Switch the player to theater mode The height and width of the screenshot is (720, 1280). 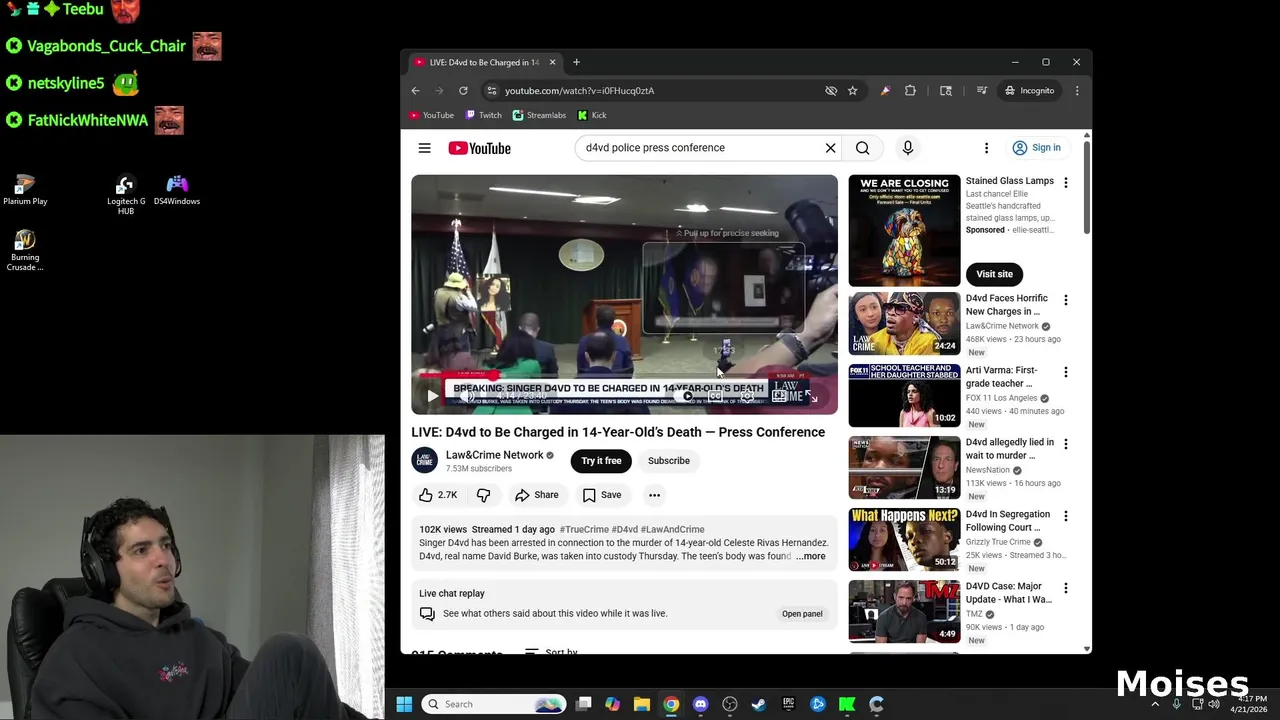779,396
